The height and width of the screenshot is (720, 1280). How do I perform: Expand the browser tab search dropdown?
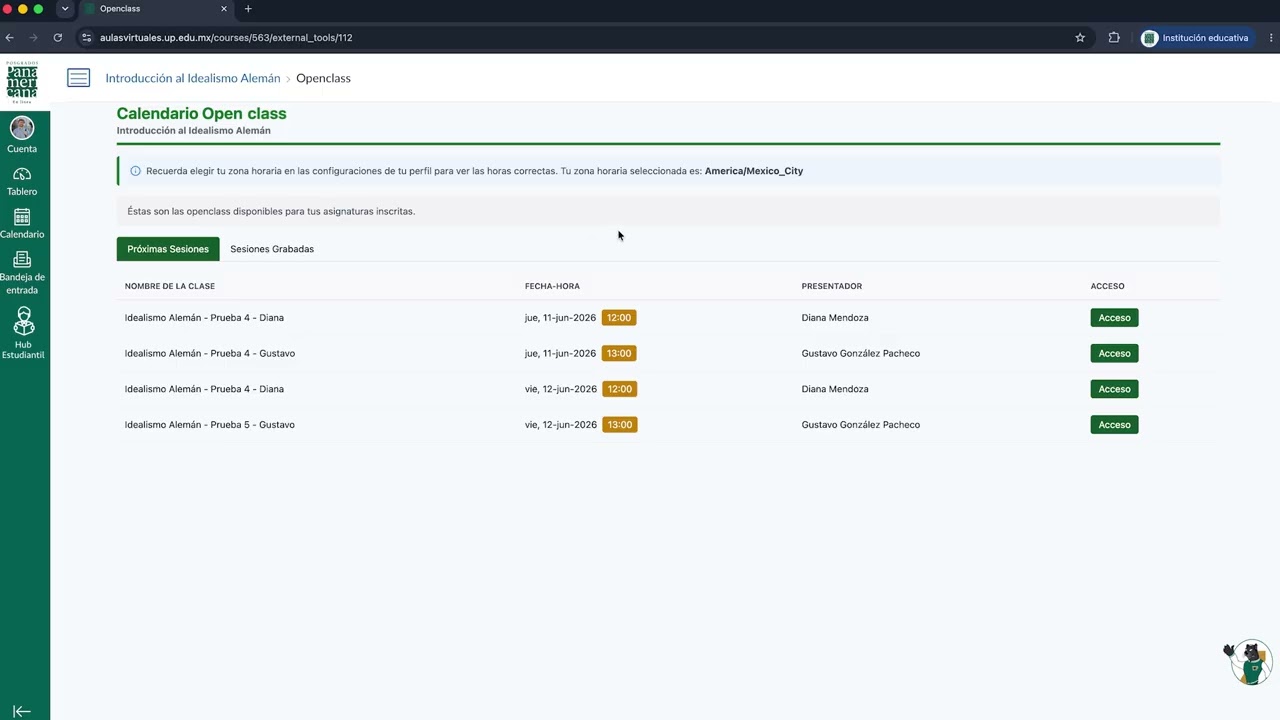[x=65, y=9]
